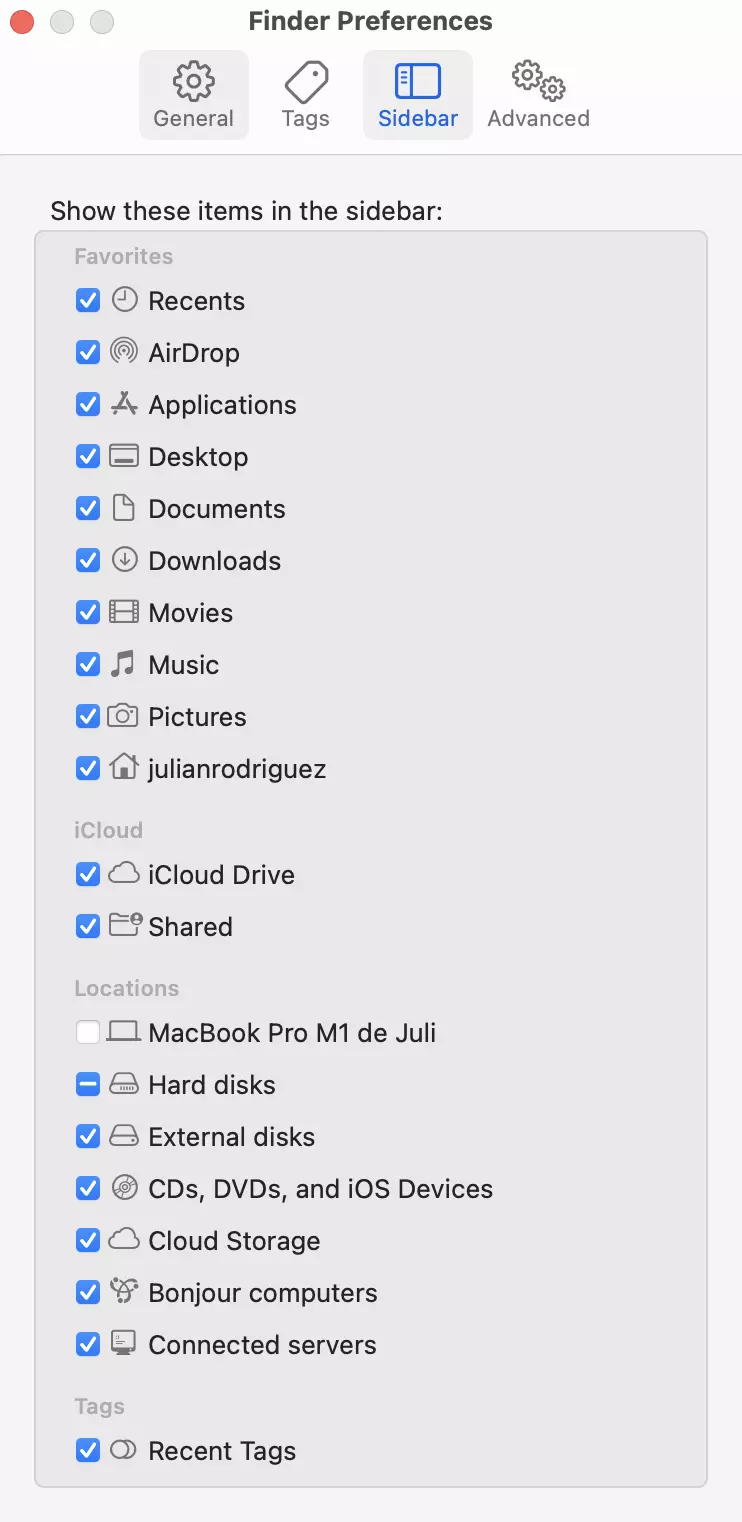Click the Movies film strip icon

click(123, 613)
